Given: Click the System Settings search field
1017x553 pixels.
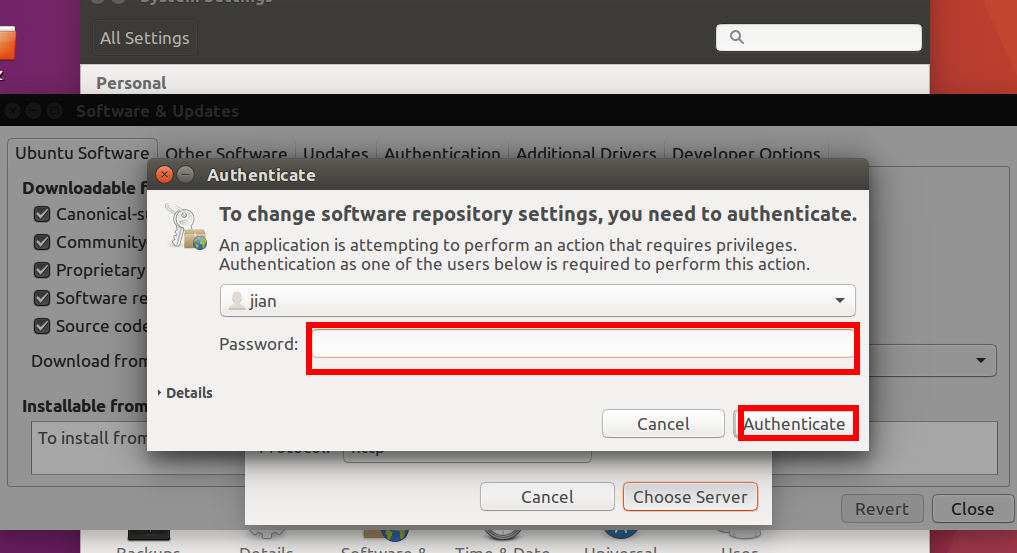Looking at the screenshot, I should pyautogui.click(x=819, y=37).
